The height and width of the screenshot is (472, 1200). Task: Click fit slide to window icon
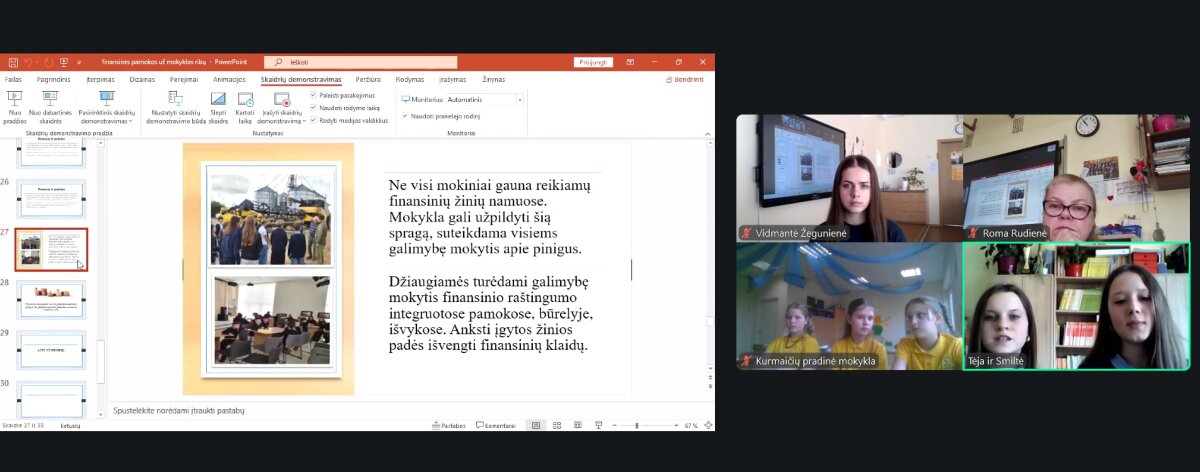tap(706, 425)
